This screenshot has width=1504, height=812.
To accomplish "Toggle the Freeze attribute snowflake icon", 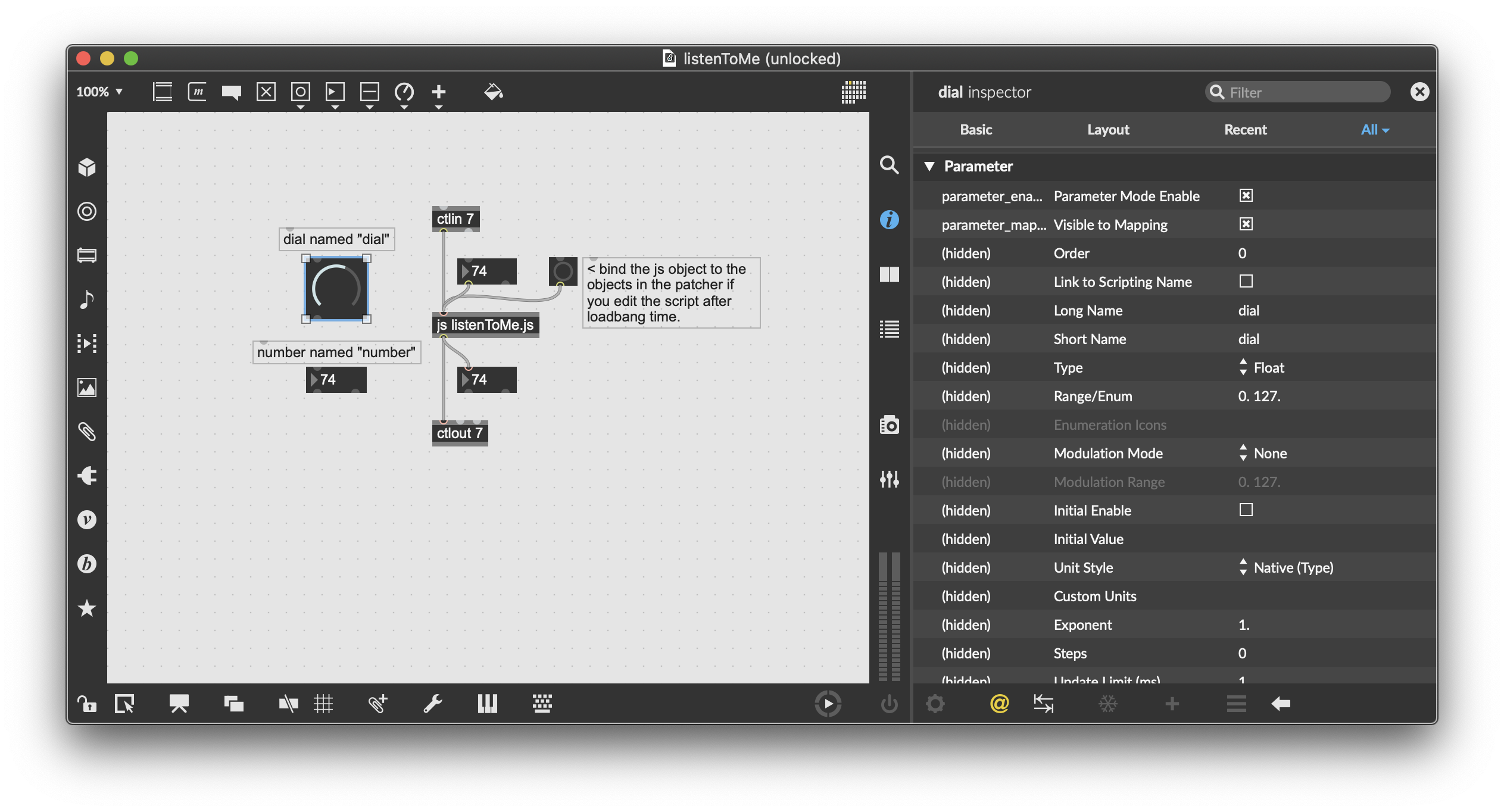I will pyautogui.click(x=1108, y=704).
